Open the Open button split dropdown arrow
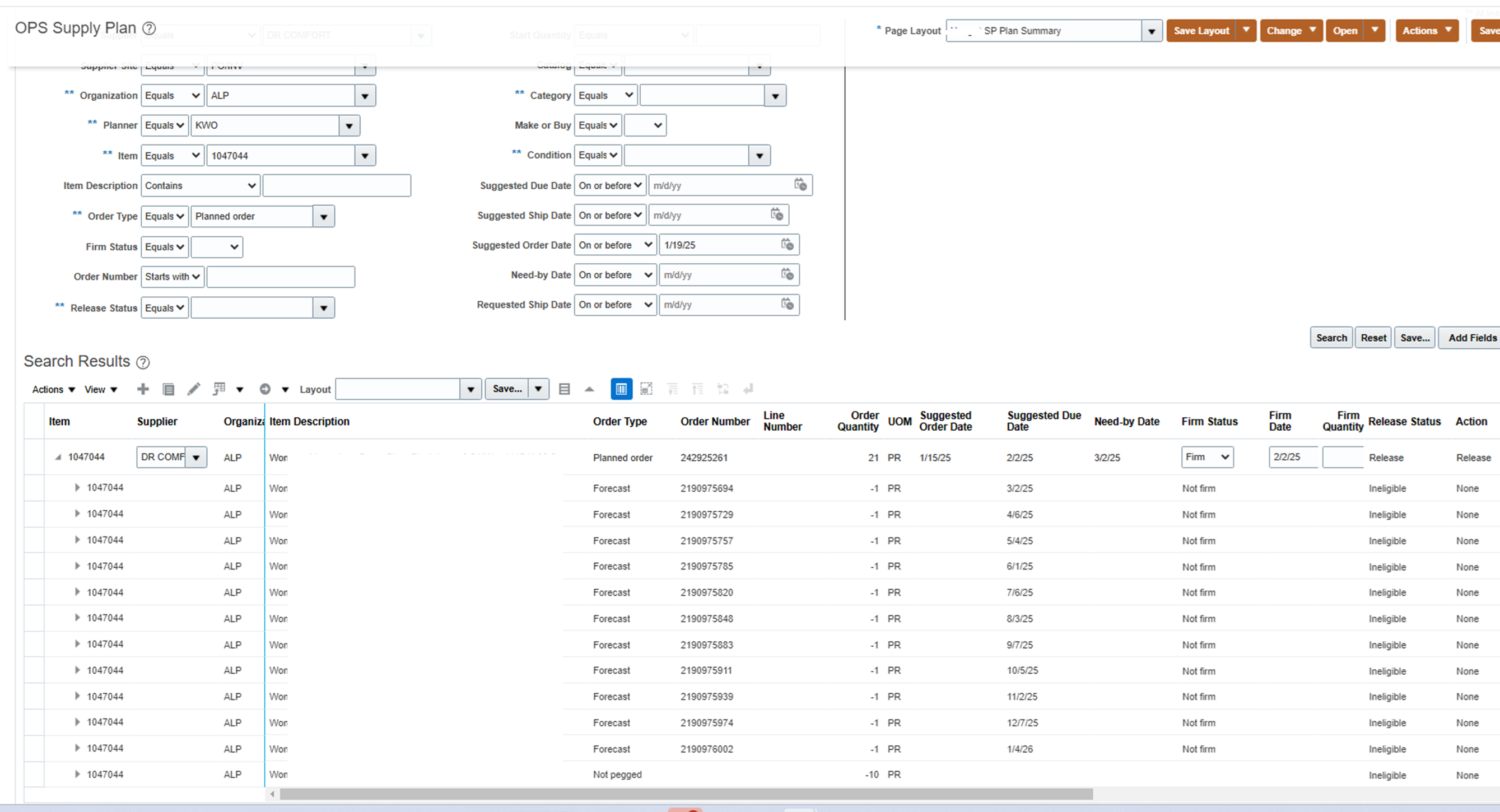Image resolution: width=1500 pixels, height=812 pixels. tap(1375, 31)
